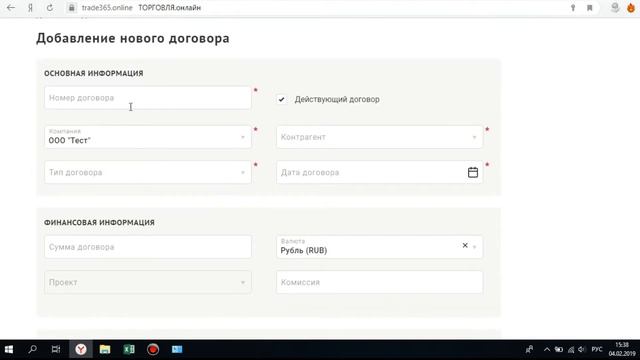Open Windows search via the magnifier icon
Screen dimensions: 640x360
[x=32, y=349]
